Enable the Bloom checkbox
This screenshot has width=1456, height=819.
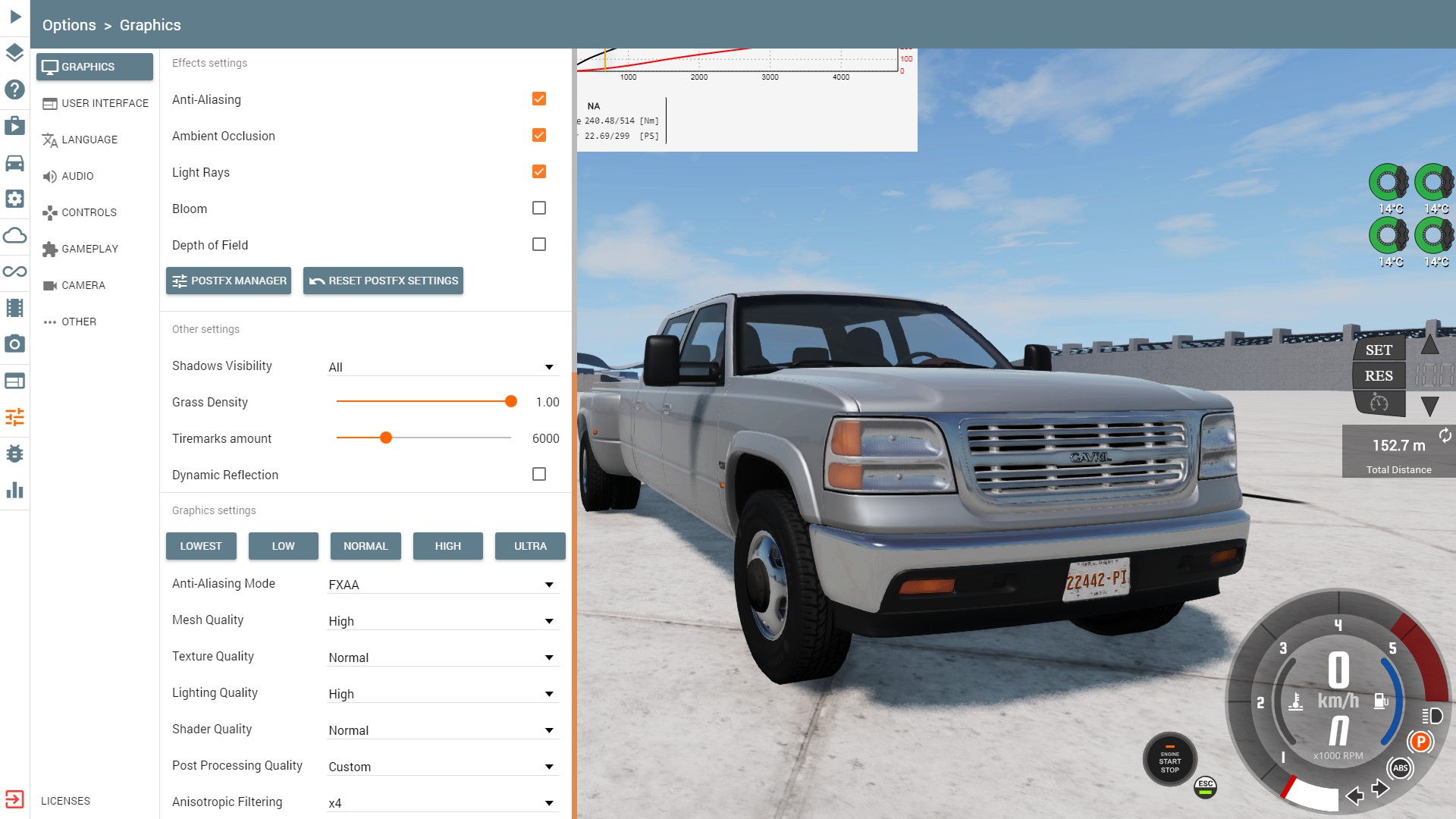point(538,208)
